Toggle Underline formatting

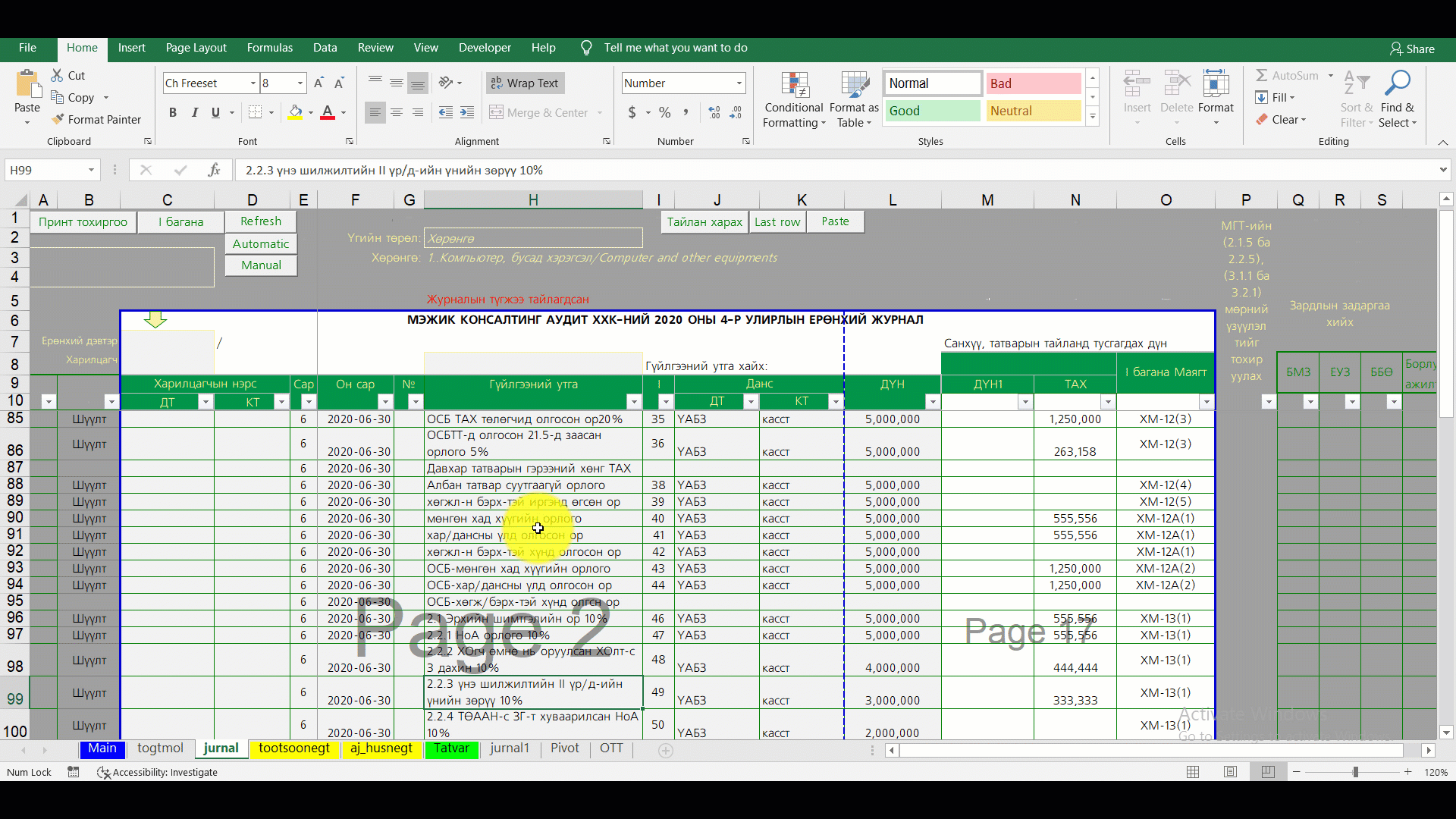215,113
